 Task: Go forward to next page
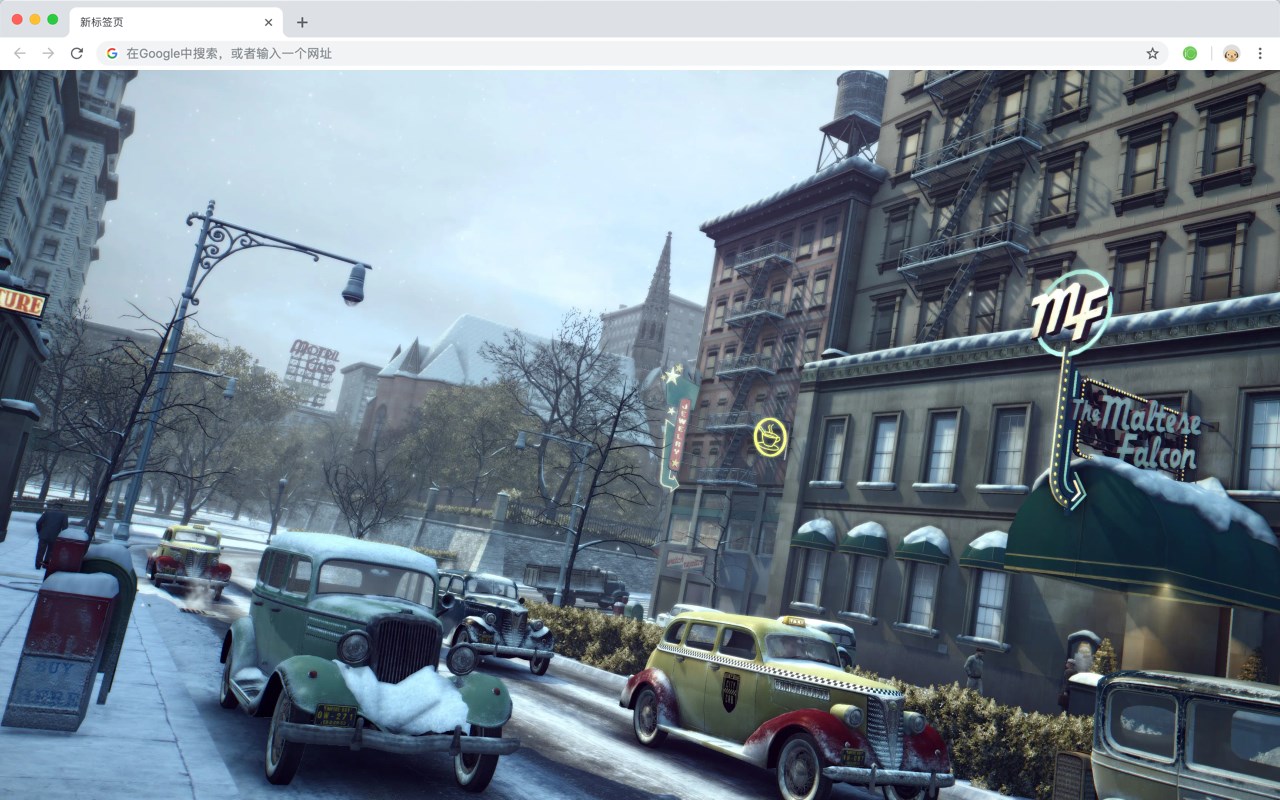[x=48, y=53]
